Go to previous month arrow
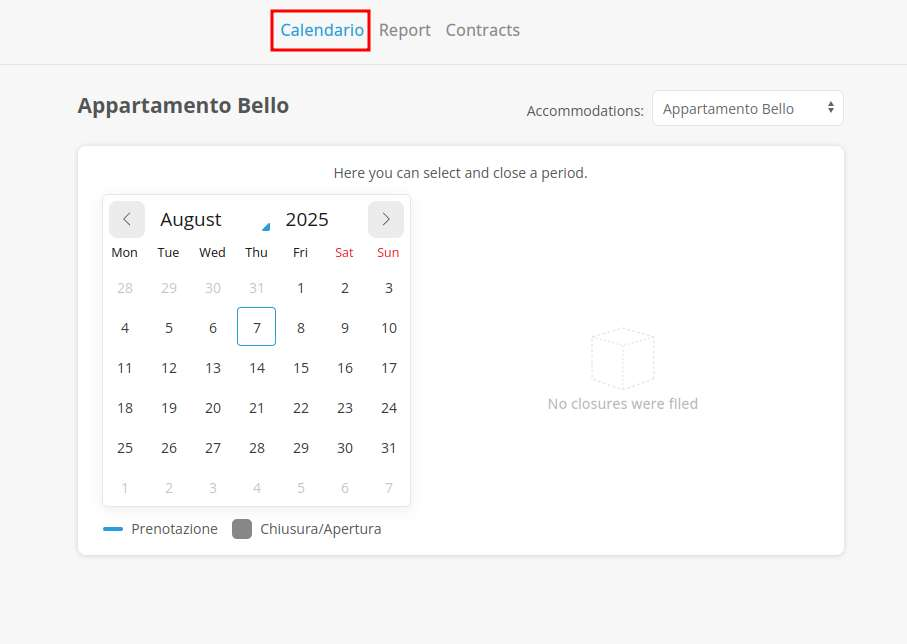Image resolution: width=907 pixels, height=644 pixels. 127,220
